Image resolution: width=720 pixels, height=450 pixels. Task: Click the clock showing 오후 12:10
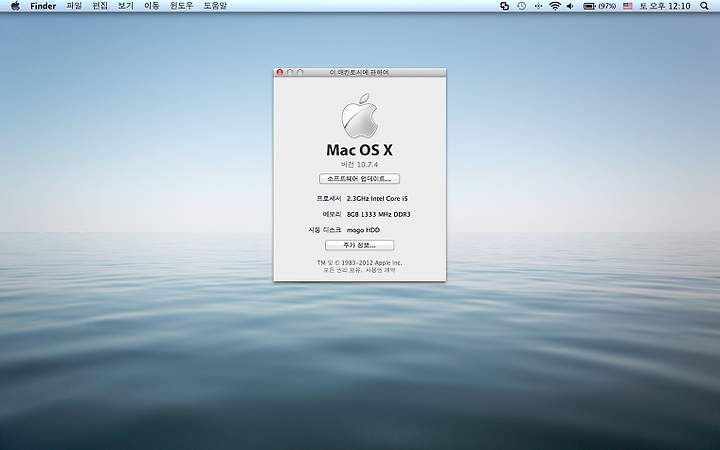(x=665, y=6)
